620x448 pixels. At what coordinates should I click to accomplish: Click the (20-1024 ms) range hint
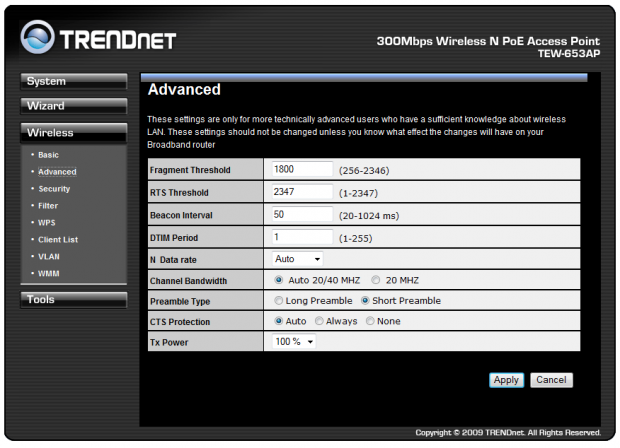pyautogui.click(x=369, y=216)
